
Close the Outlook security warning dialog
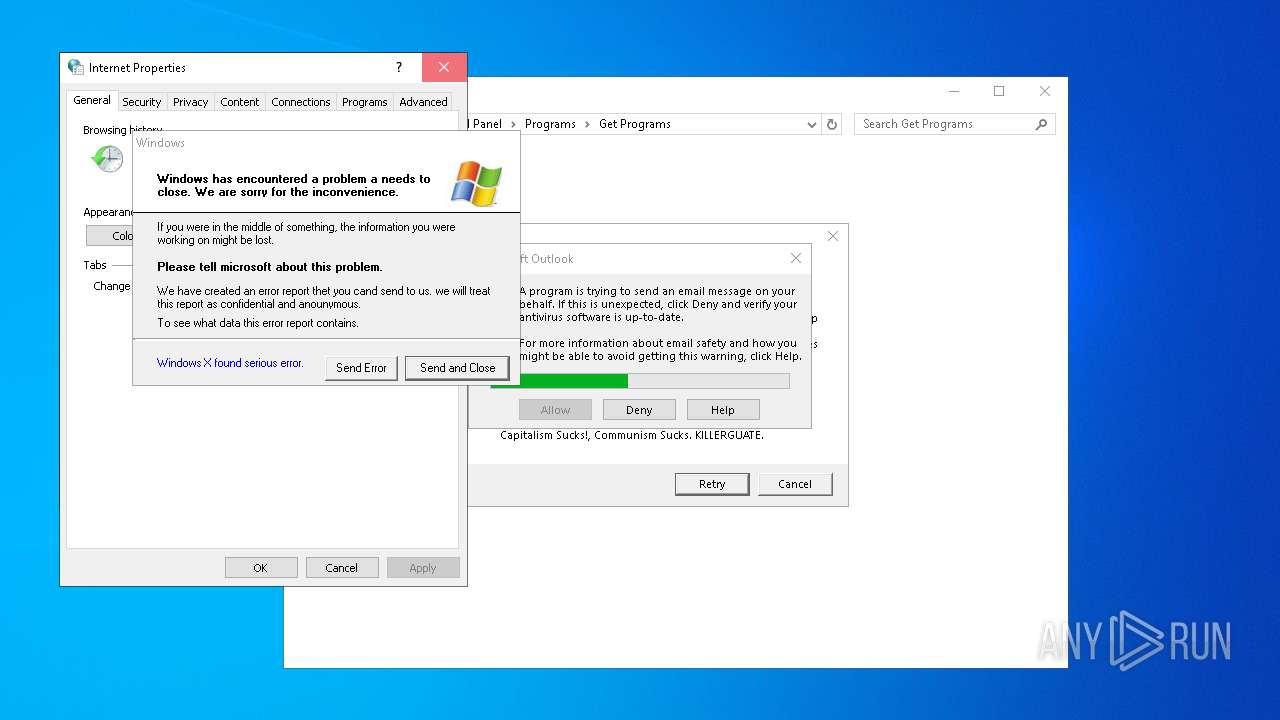tap(796, 258)
